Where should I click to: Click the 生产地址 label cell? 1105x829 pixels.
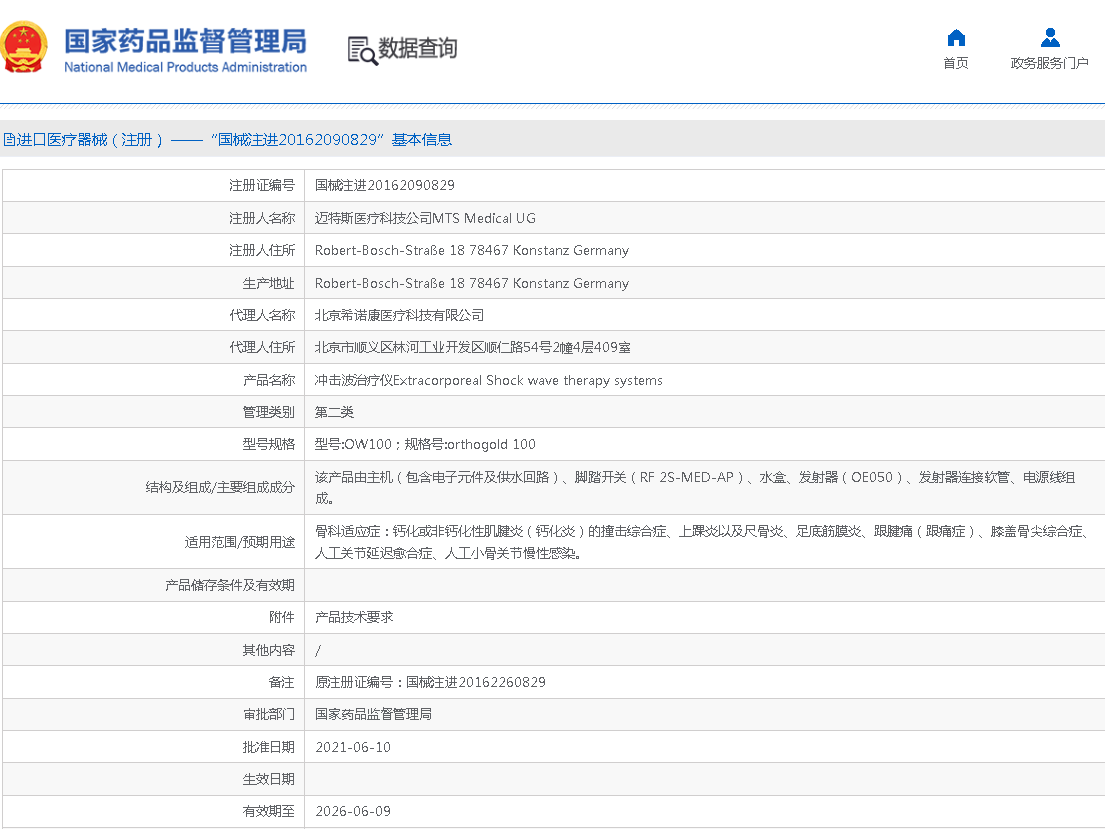click(268, 283)
